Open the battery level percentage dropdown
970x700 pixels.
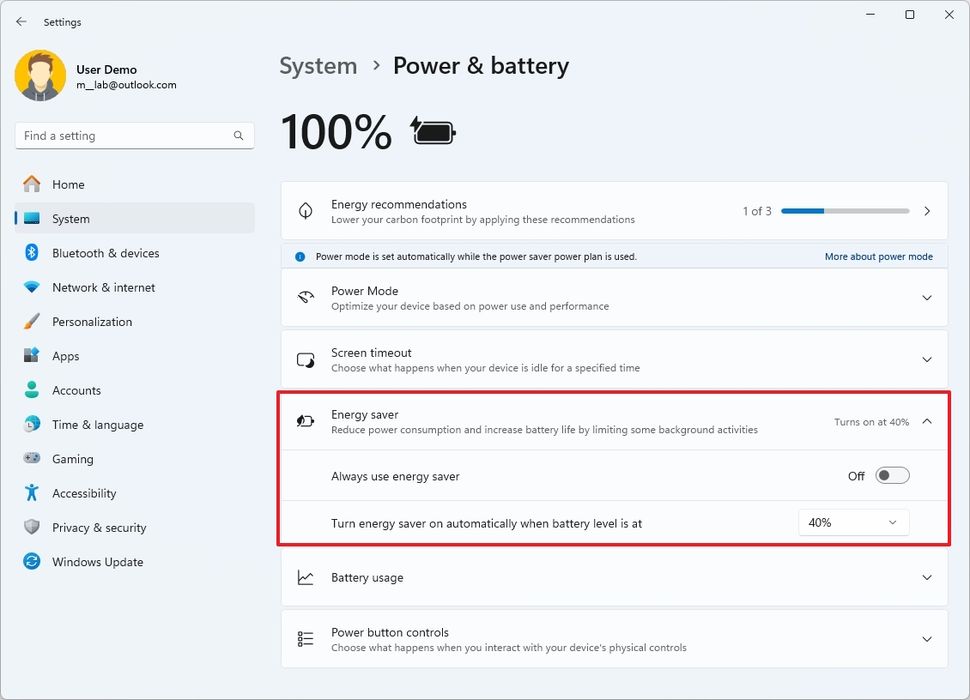[x=853, y=522]
